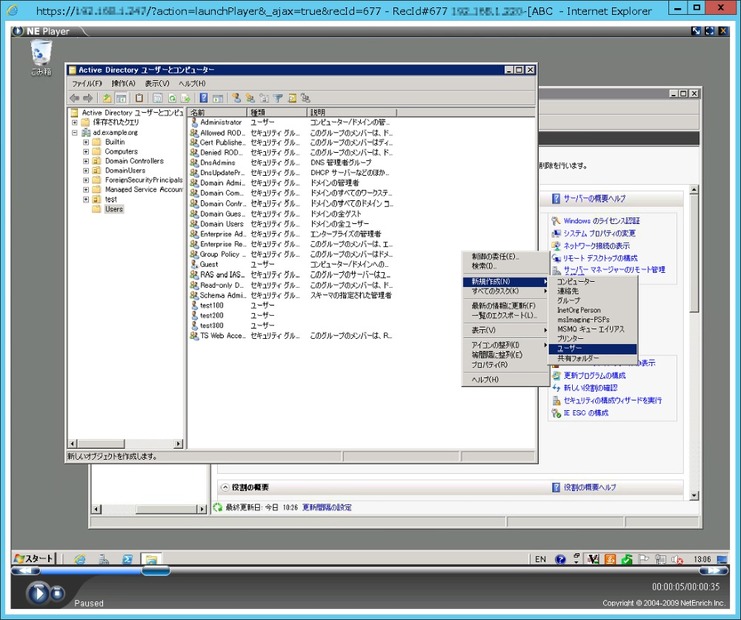
Task: Choose コンピューター in the submenu
Action: pos(593,282)
